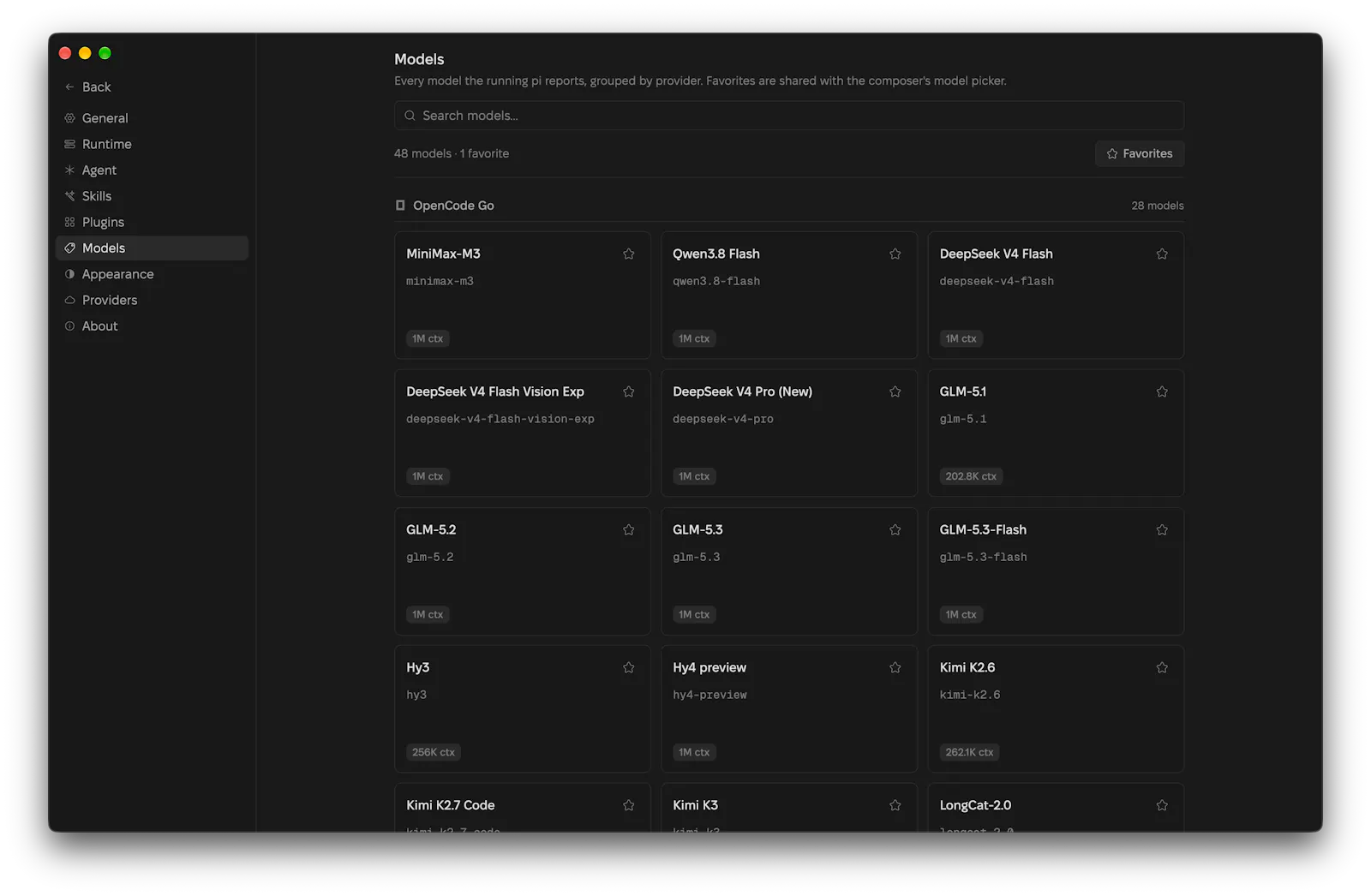This screenshot has height=896, width=1371.
Task: Star the GLM-5.3-Flash model
Action: pos(1162,529)
